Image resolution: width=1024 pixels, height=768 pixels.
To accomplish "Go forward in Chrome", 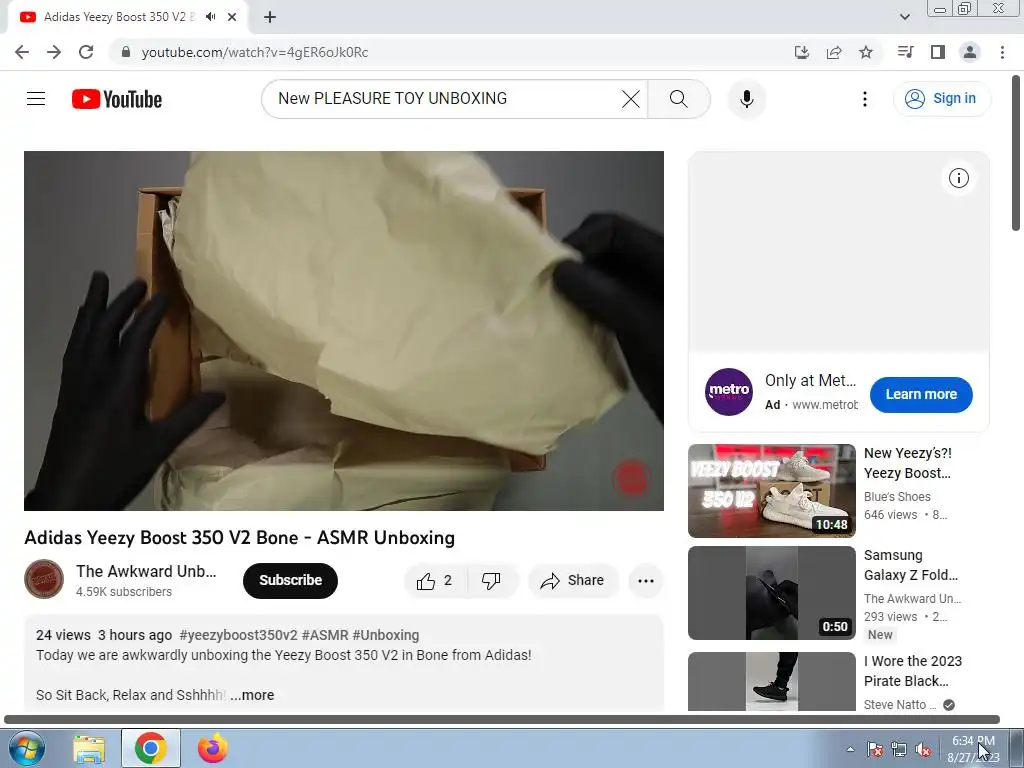I will click(x=54, y=52).
